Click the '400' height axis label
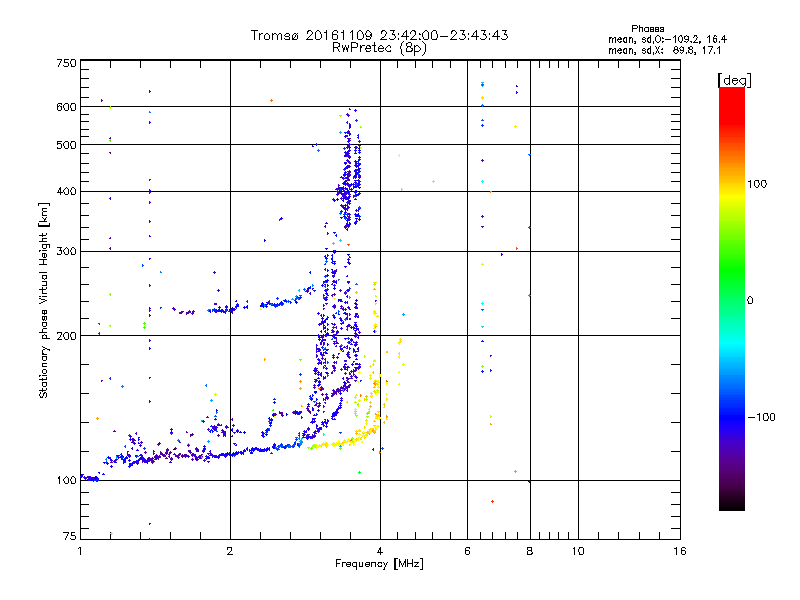 tap(66, 191)
